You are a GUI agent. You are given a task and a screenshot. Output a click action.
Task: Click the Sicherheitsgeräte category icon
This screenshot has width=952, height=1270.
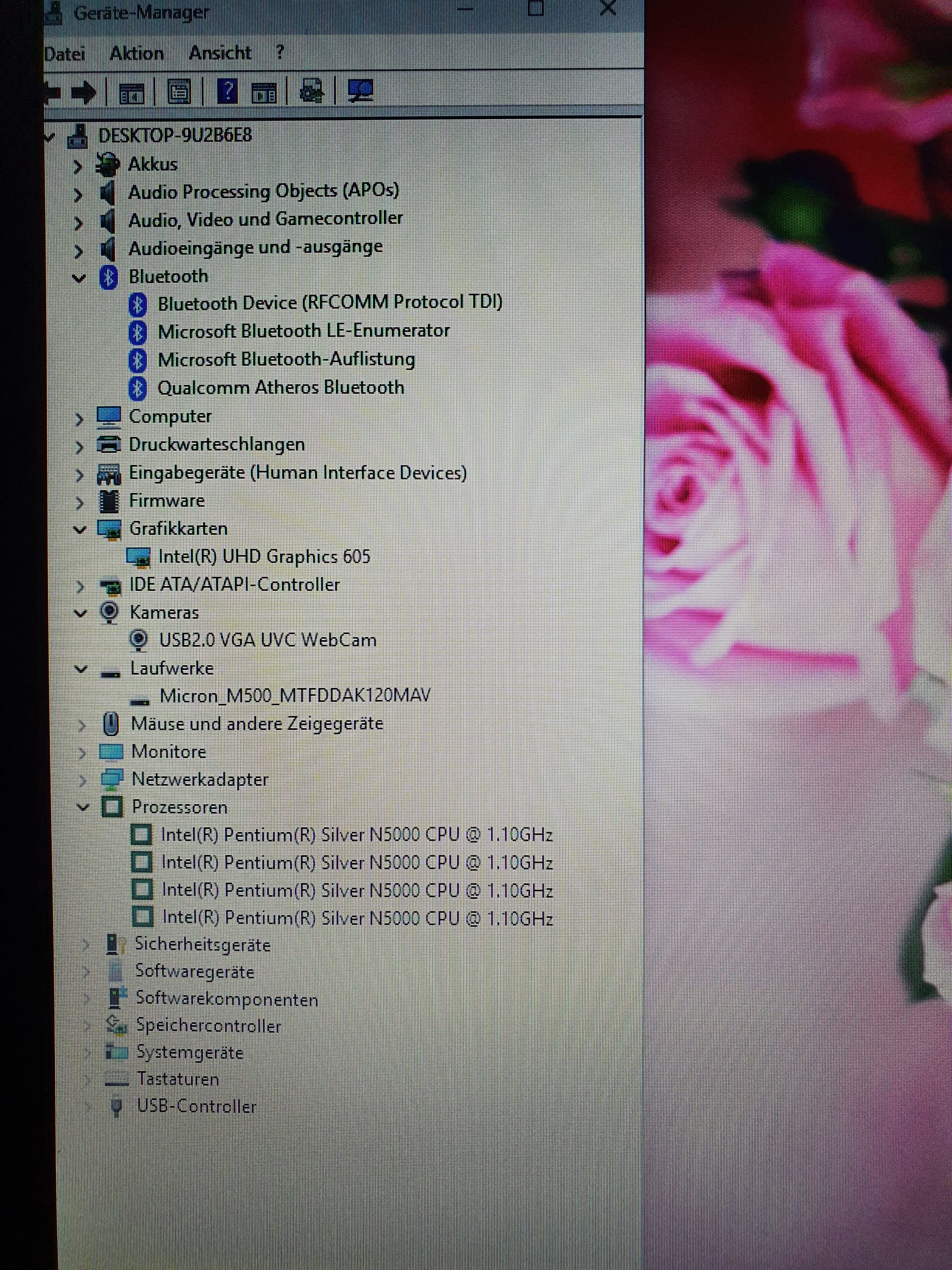pyautogui.click(x=116, y=945)
